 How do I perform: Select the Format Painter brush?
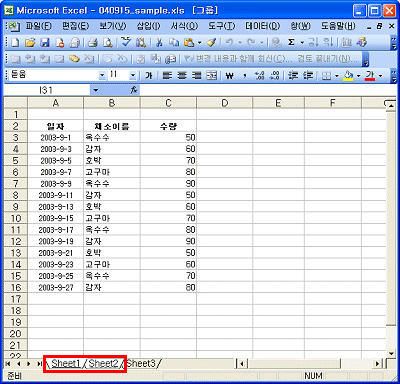click(x=211, y=42)
